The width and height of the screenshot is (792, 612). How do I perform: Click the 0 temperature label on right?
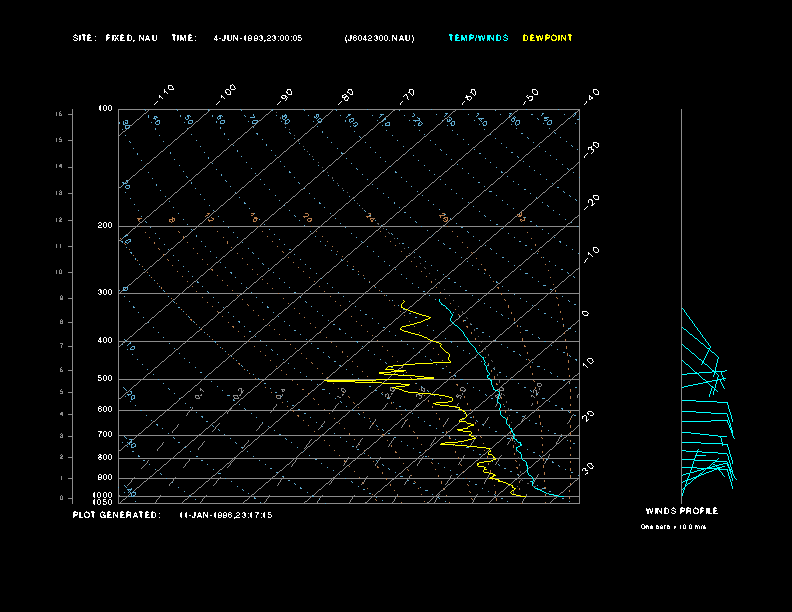586,313
